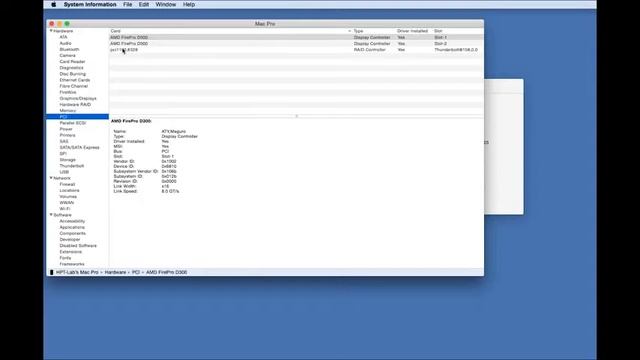The image size is (640, 360).
Task: Select Accessibility under Software
Action: [72, 221]
